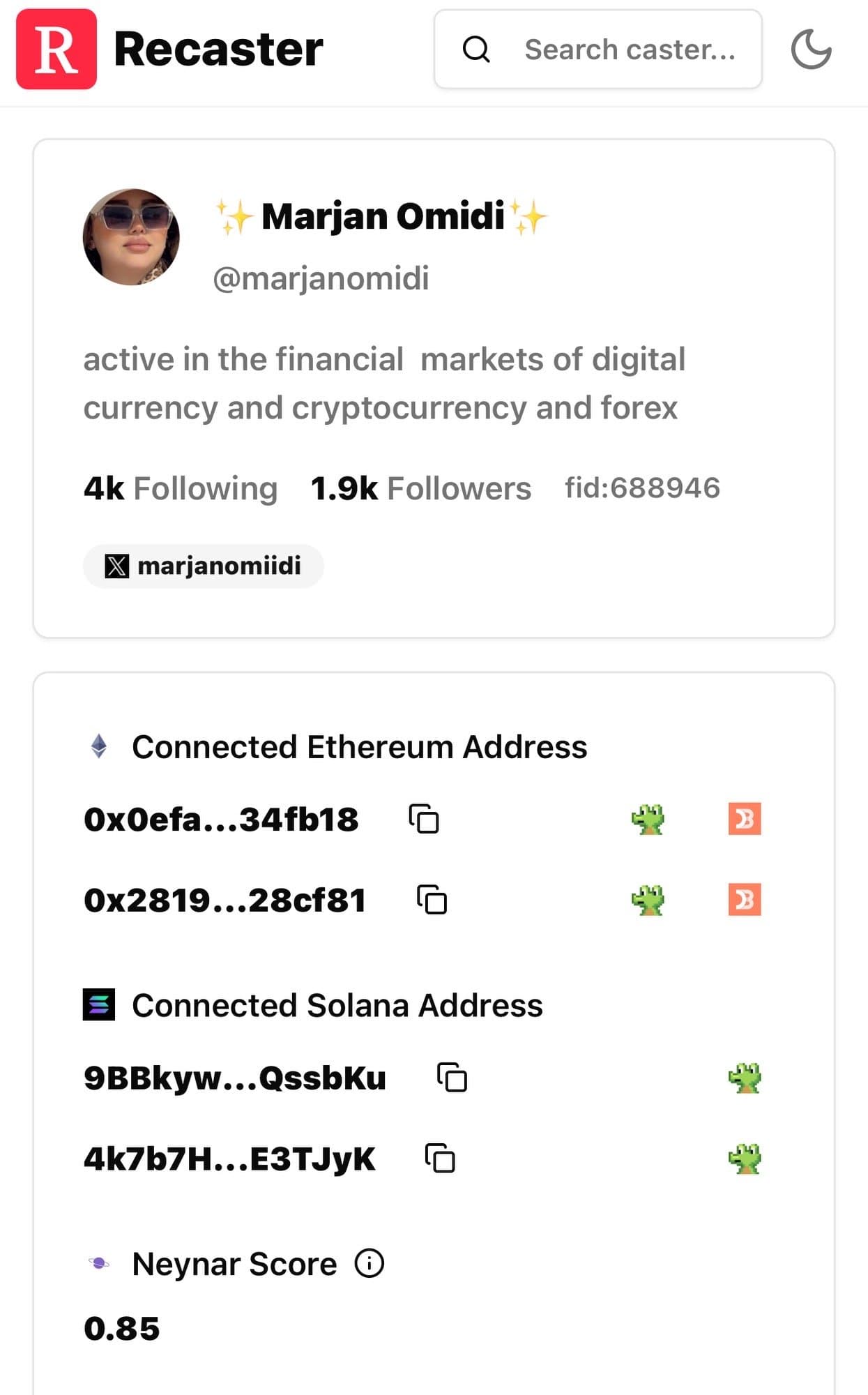Click orange B icon beside 0x0efa...34fb18
868x1395 pixels.
click(745, 819)
